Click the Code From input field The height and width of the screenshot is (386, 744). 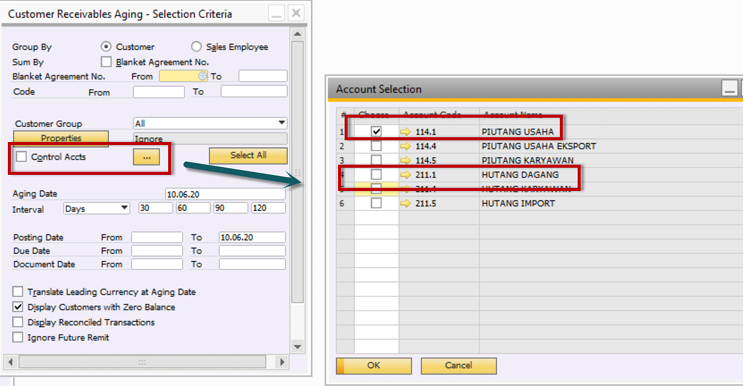click(158, 92)
